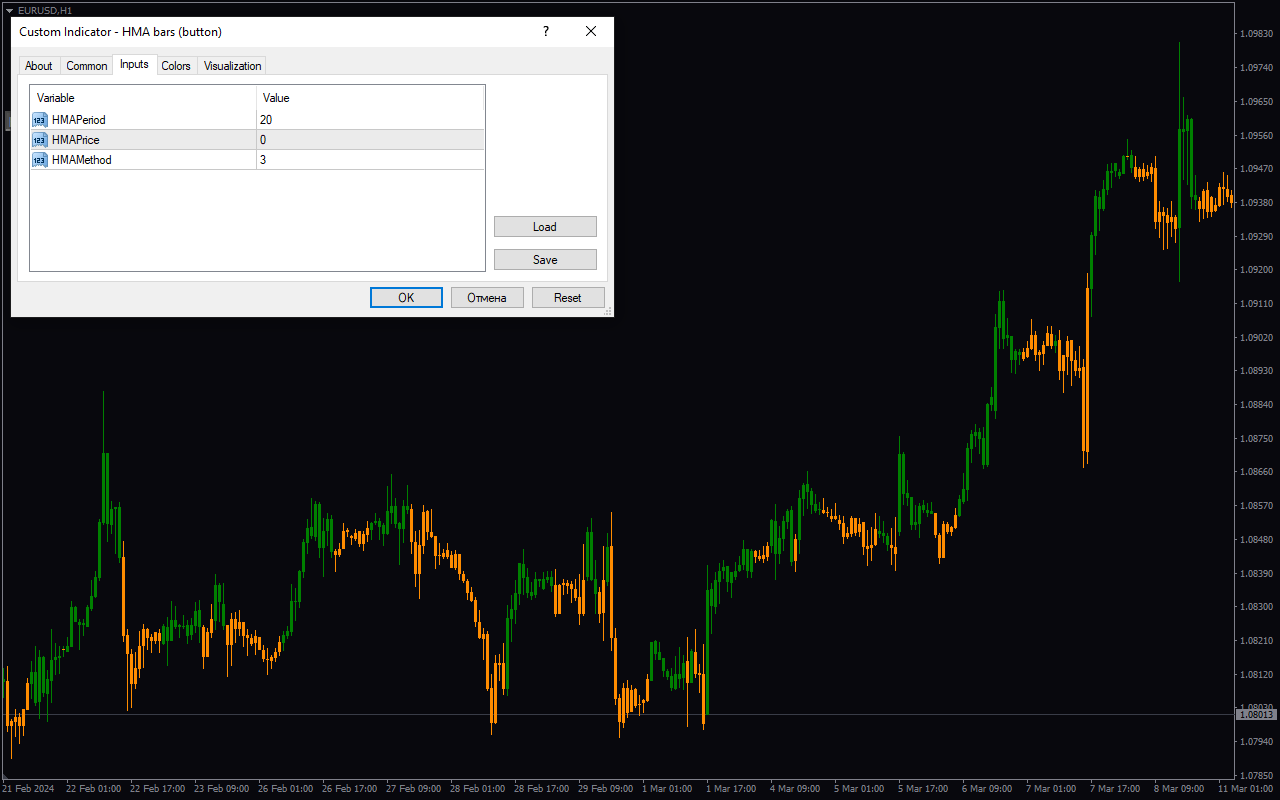Click the Отмена cancel button
This screenshot has width=1280, height=800.
(x=487, y=298)
